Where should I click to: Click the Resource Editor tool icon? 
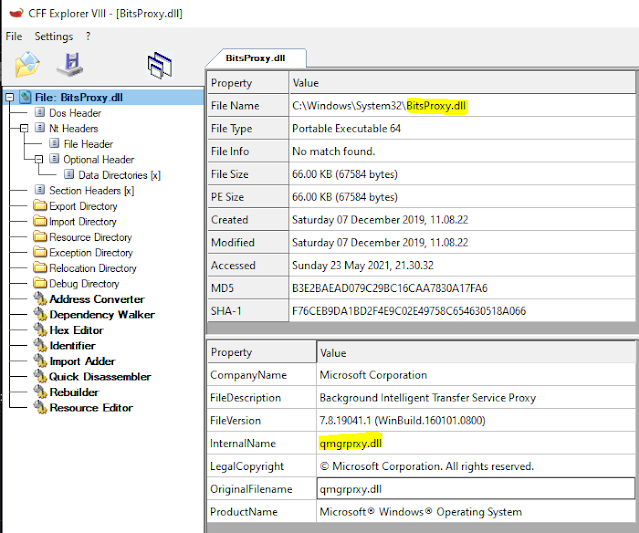pyautogui.click(x=40, y=407)
